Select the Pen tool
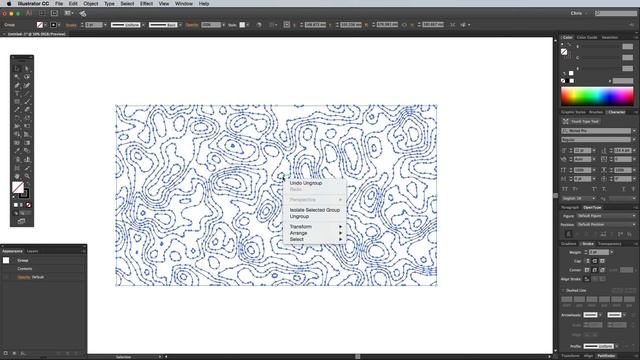The height and width of the screenshot is (360, 640). tap(17, 85)
